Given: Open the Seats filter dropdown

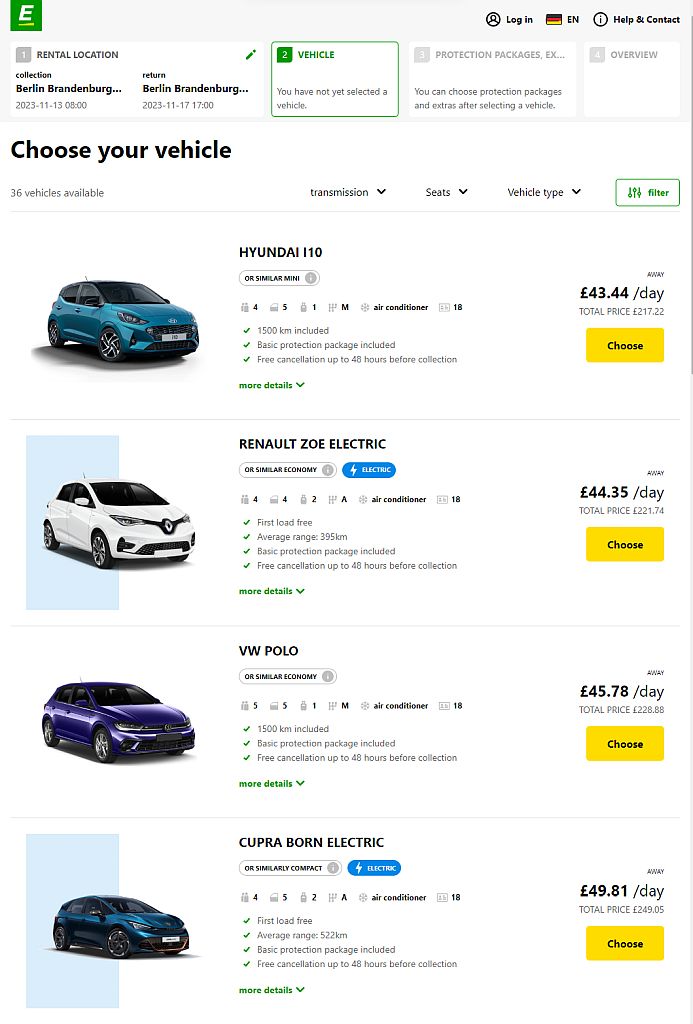Looking at the screenshot, I should click(446, 191).
